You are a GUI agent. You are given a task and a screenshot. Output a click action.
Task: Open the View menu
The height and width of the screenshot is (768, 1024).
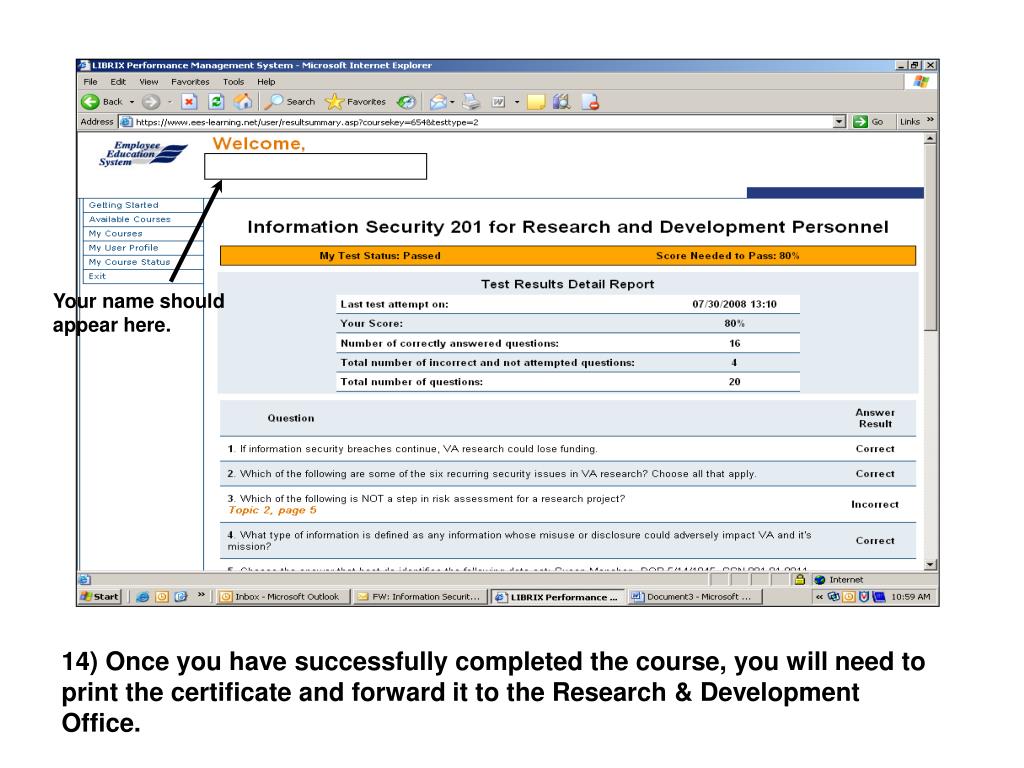[149, 82]
